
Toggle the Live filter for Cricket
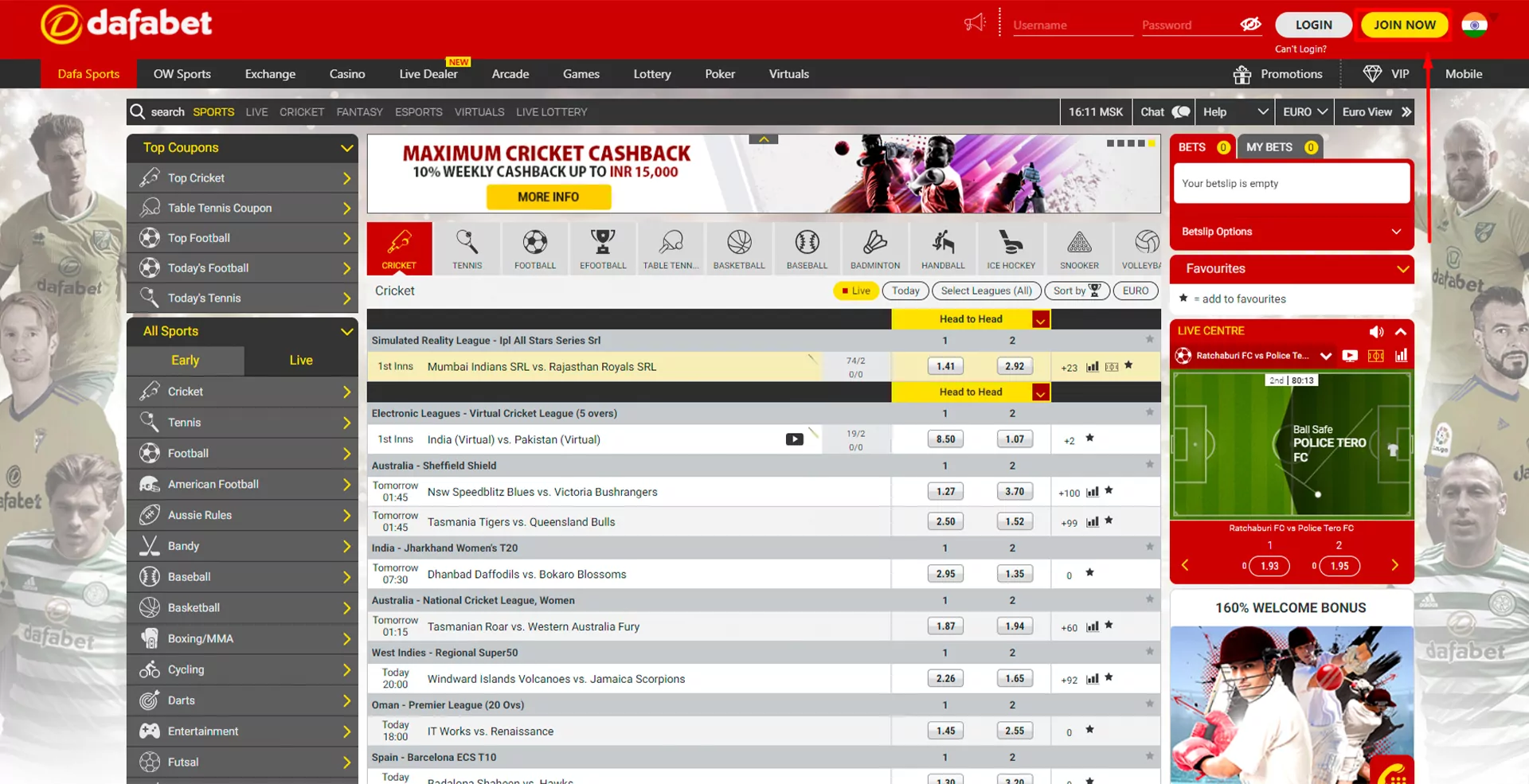click(855, 291)
